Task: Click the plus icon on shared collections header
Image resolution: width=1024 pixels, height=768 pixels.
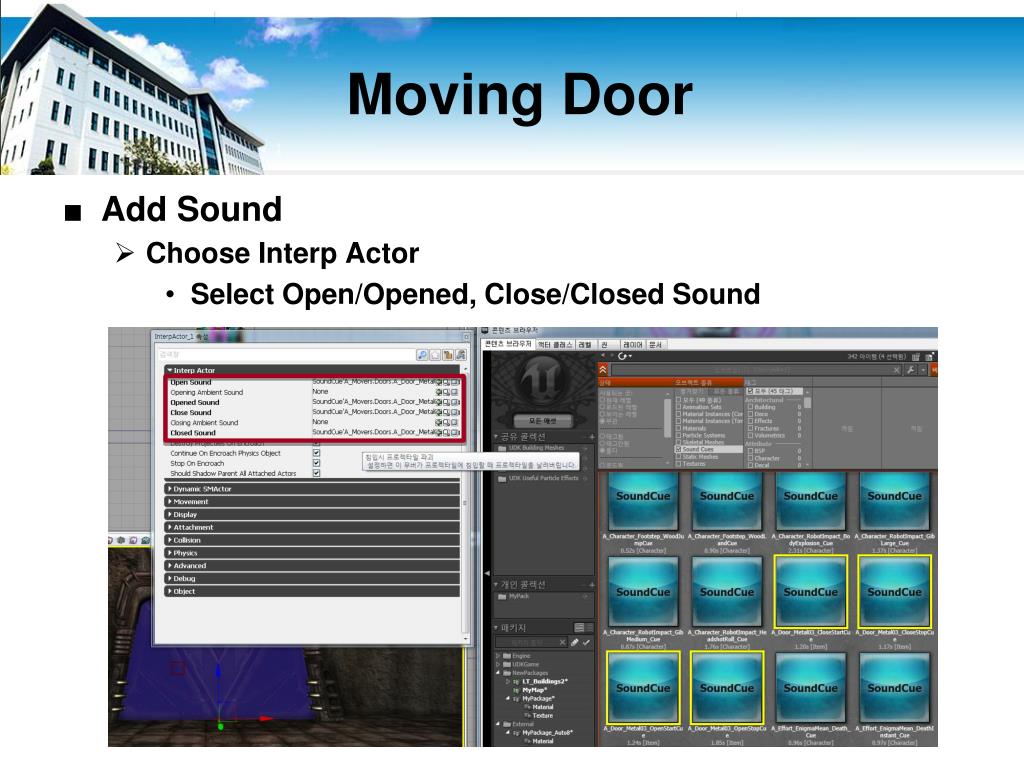Action: (x=591, y=437)
